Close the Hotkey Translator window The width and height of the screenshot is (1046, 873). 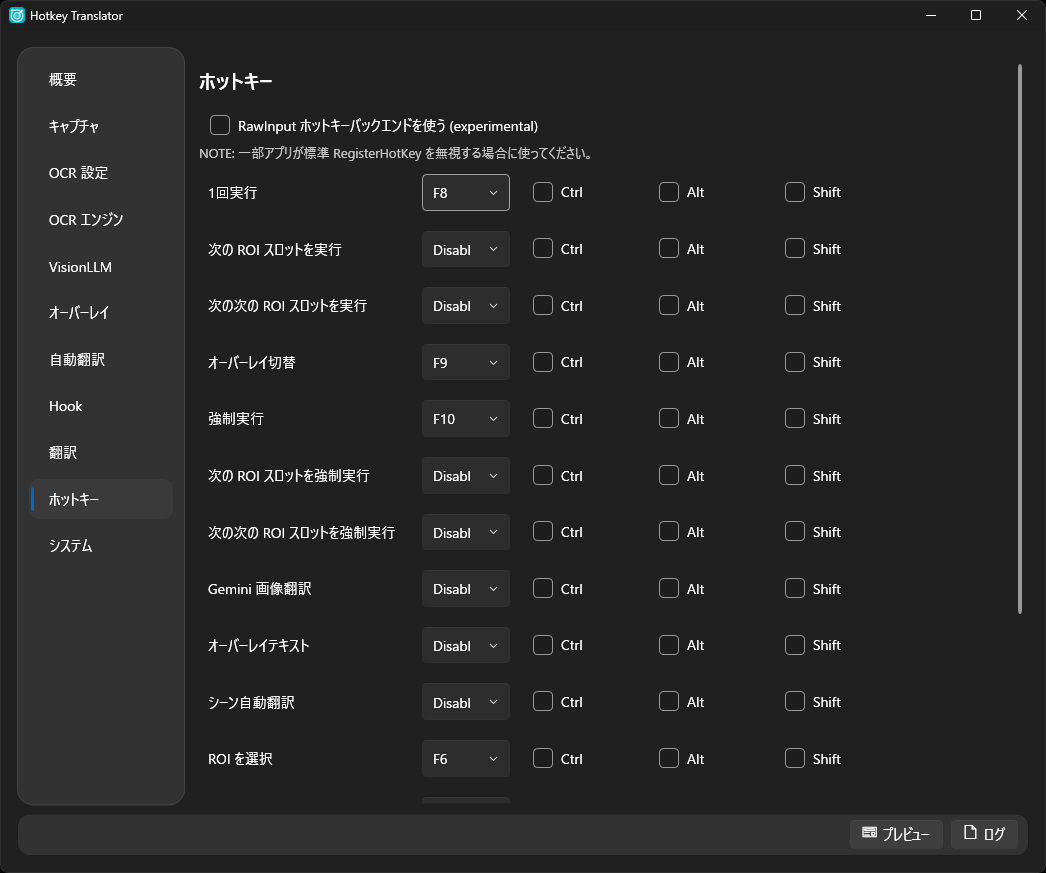pyautogui.click(x=1021, y=15)
